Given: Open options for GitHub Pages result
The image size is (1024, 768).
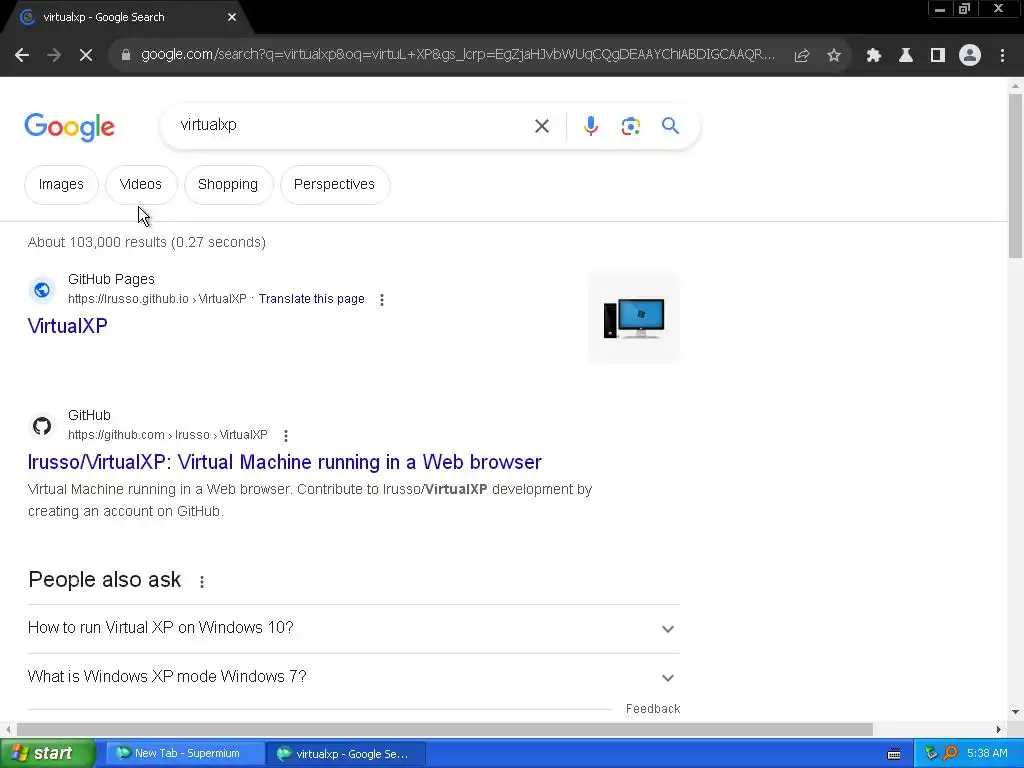Looking at the screenshot, I should pos(382,300).
